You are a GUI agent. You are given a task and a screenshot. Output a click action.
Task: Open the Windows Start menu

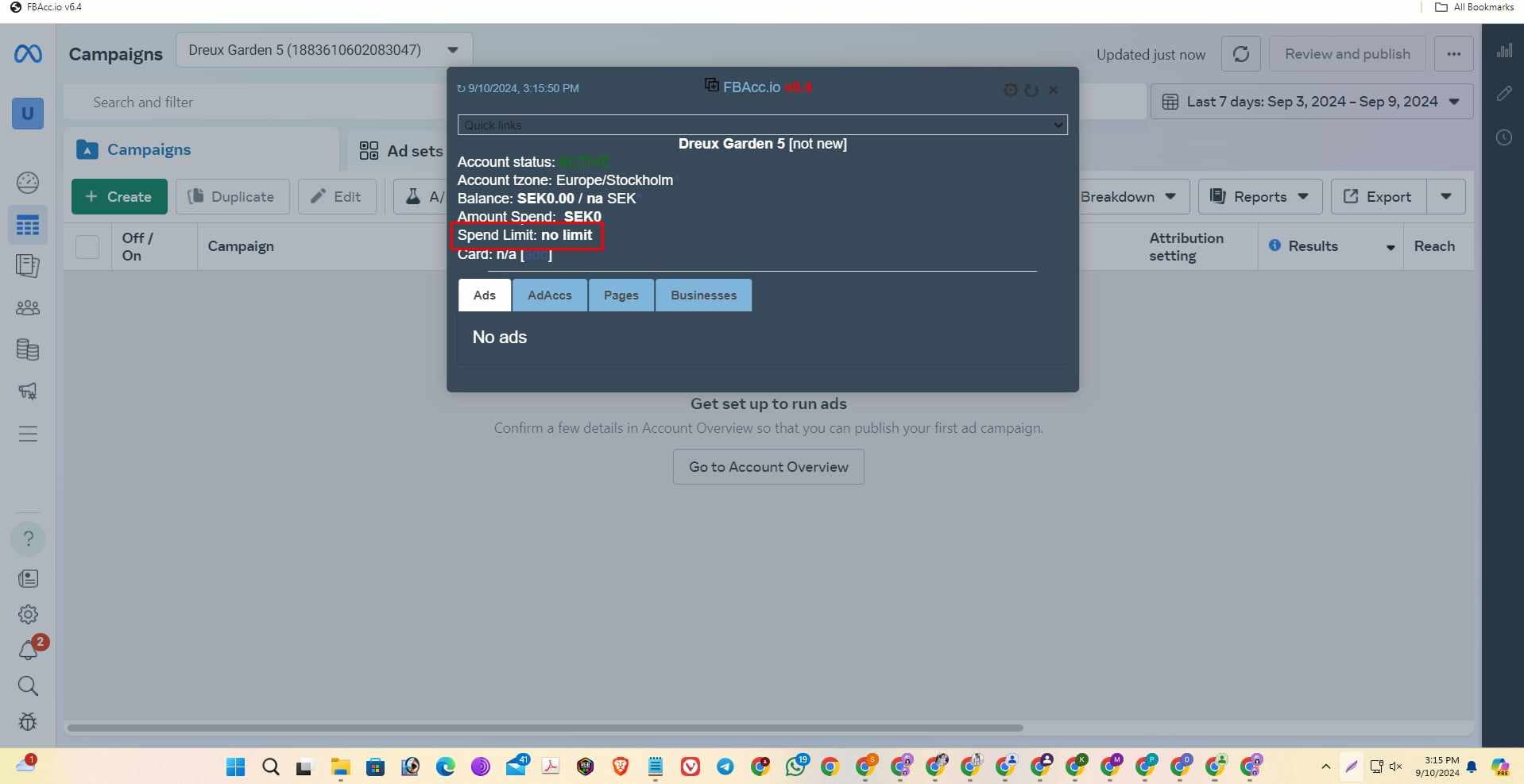click(x=236, y=767)
